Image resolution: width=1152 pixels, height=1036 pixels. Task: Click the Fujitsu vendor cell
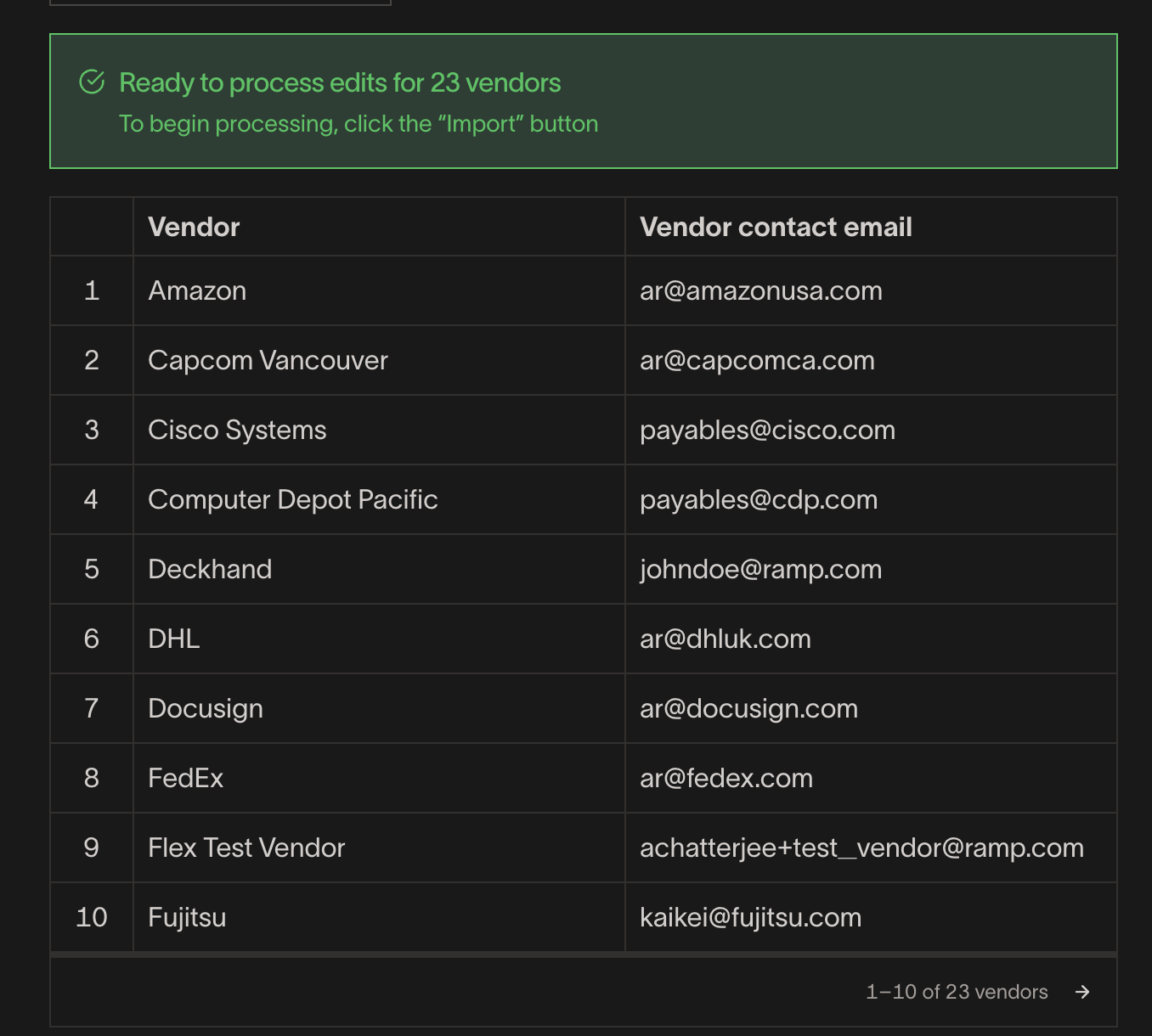click(x=187, y=917)
